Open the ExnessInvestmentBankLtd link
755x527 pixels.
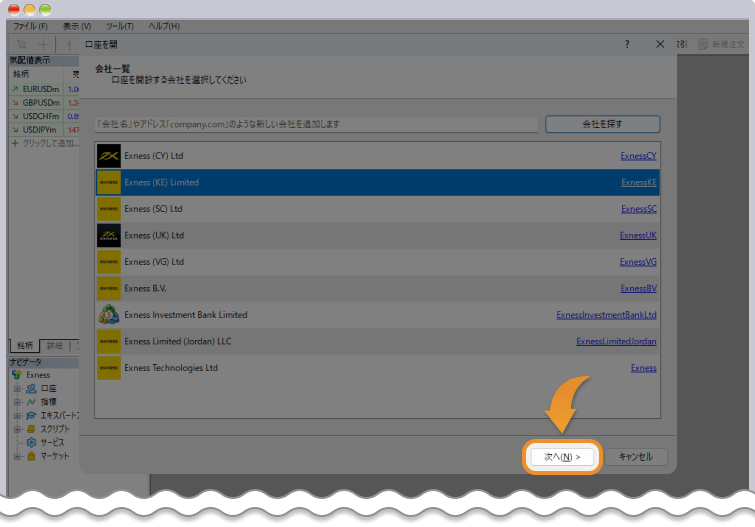[x=606, y=315]
